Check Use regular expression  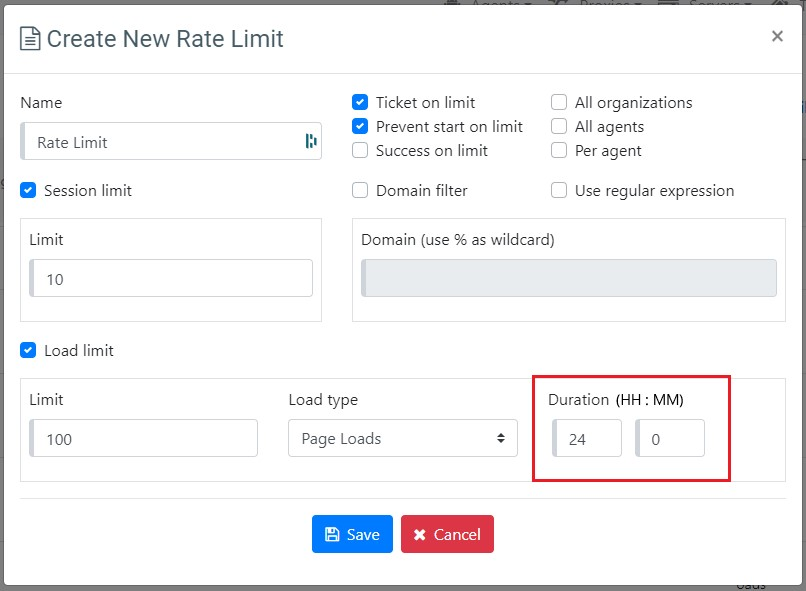[559, 190]
